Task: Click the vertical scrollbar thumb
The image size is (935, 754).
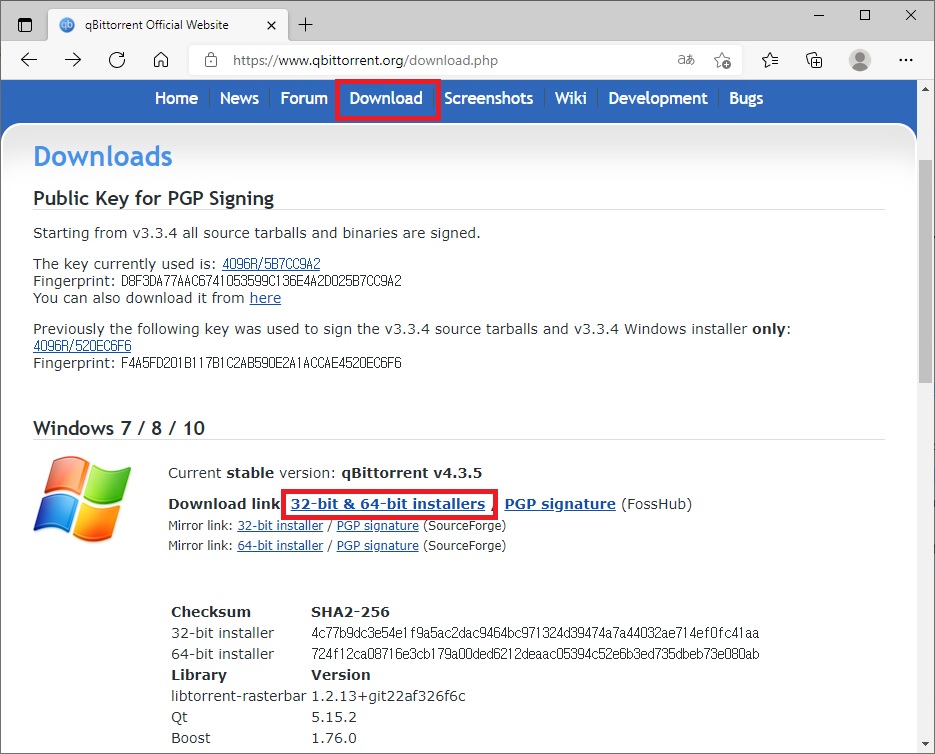Action: (925, 271)
